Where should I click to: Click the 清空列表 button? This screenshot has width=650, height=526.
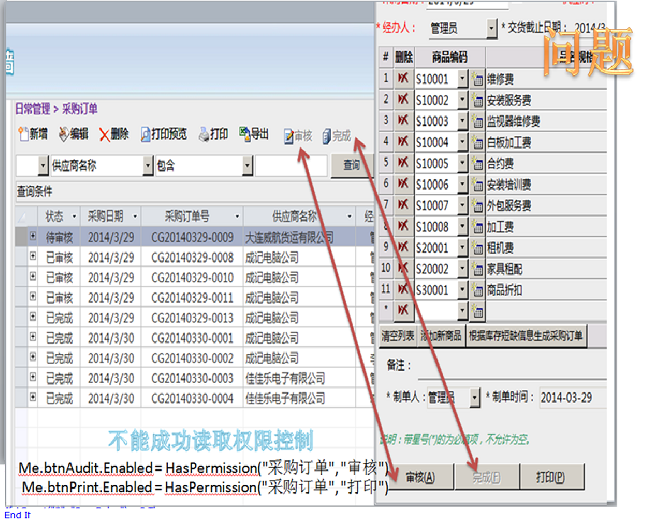click(x=398, y=336)
